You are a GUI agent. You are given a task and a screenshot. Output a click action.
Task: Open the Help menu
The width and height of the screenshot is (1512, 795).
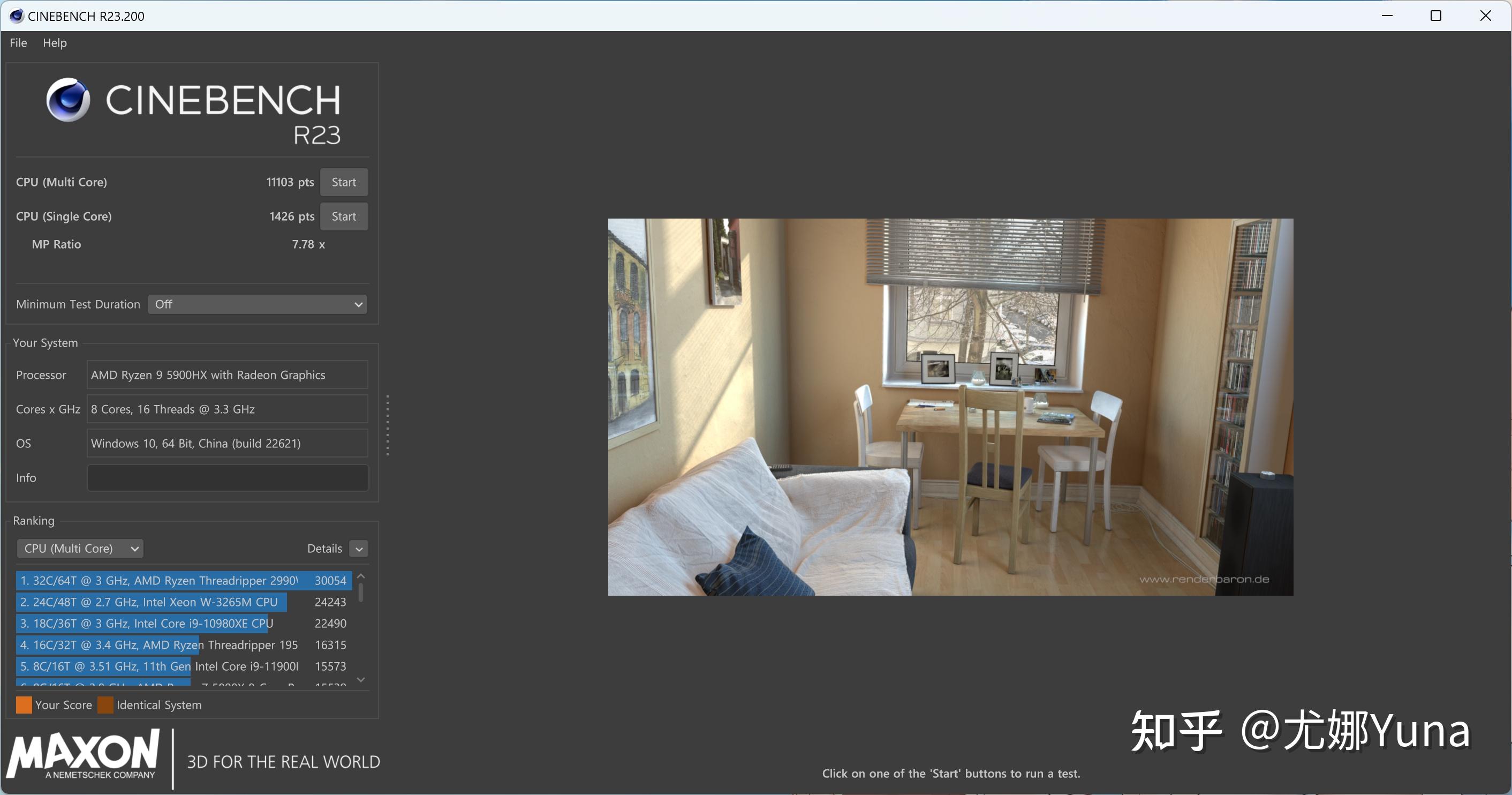(55, 43)
